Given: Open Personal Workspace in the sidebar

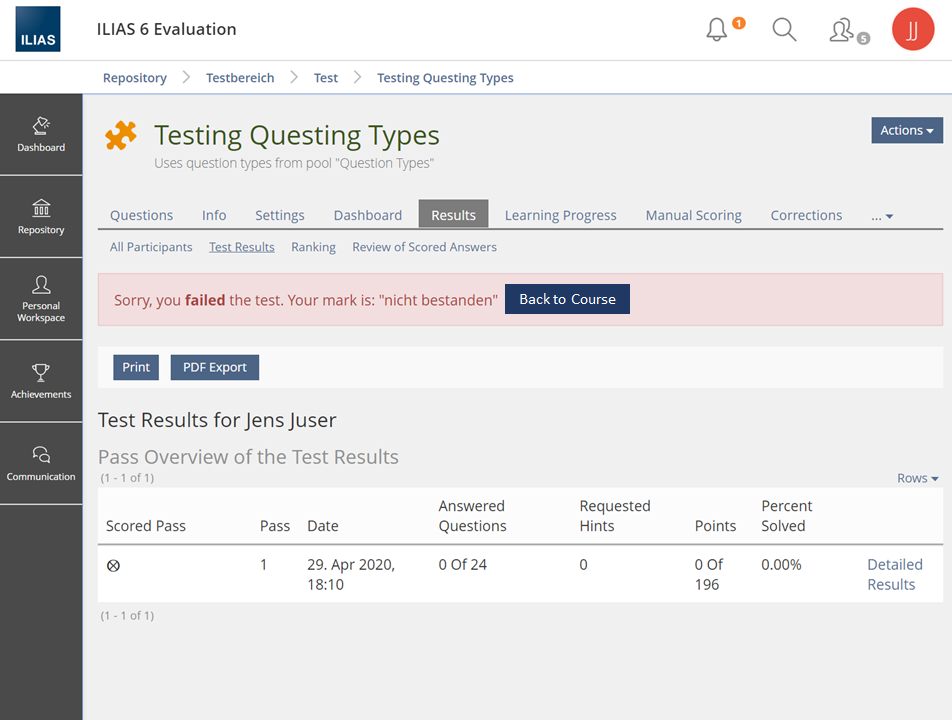Looking at the screenshot, I should [x=41, y=299].
